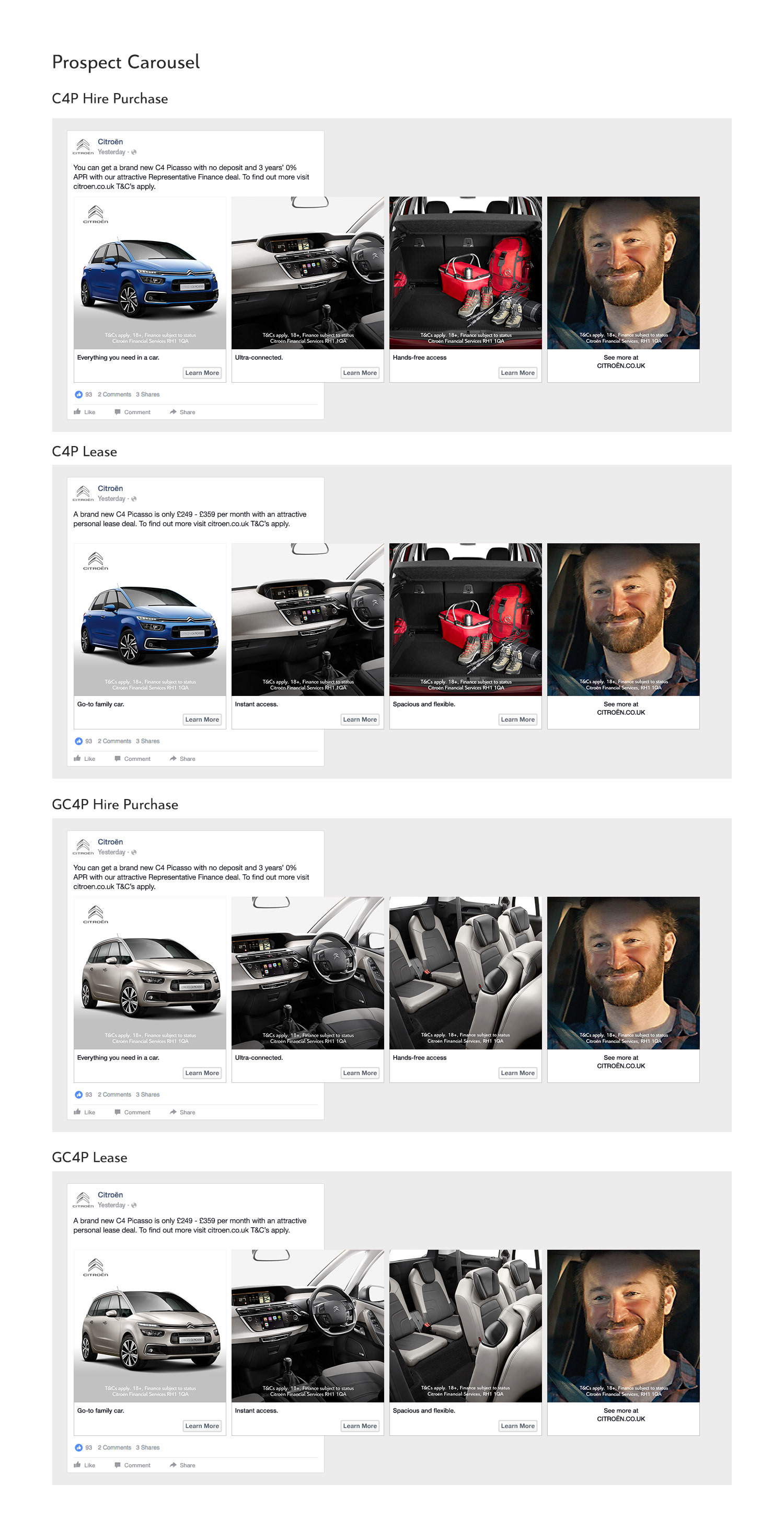
Task: Like the GC4P Hire Purchase post
Action: click(x=84, y=1112)
